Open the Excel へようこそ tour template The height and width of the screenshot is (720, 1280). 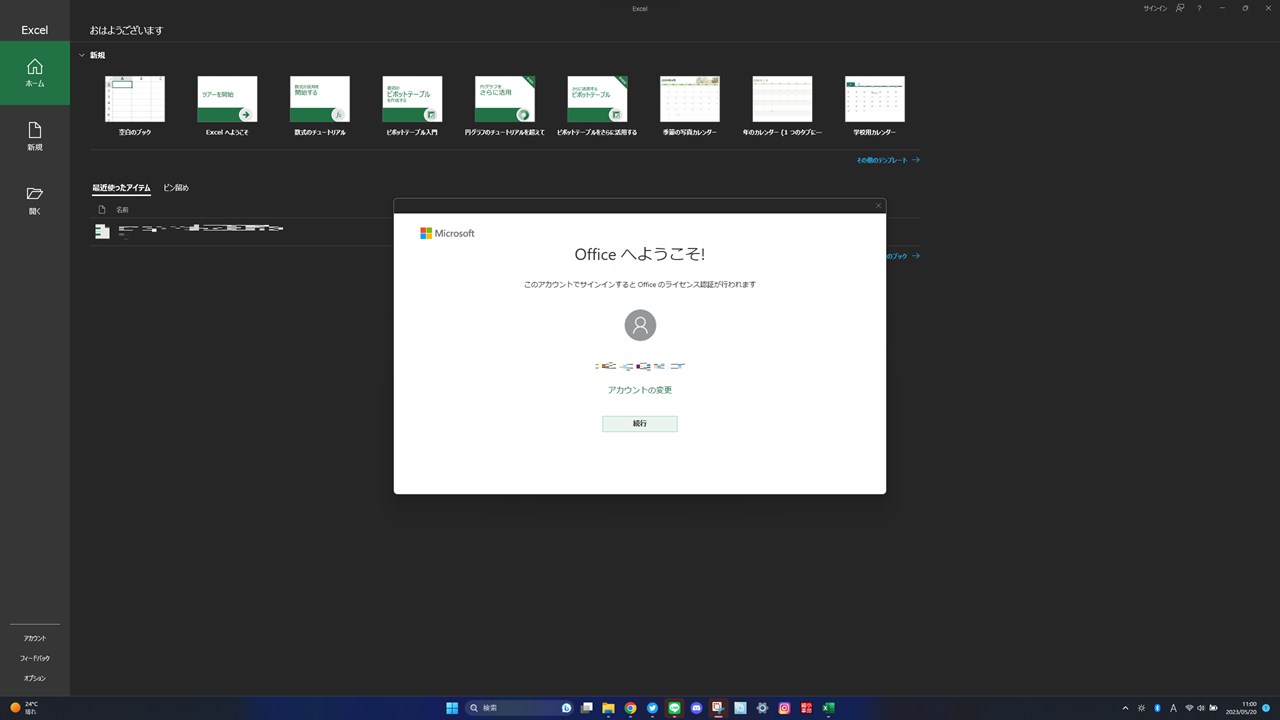pos(227,106)
